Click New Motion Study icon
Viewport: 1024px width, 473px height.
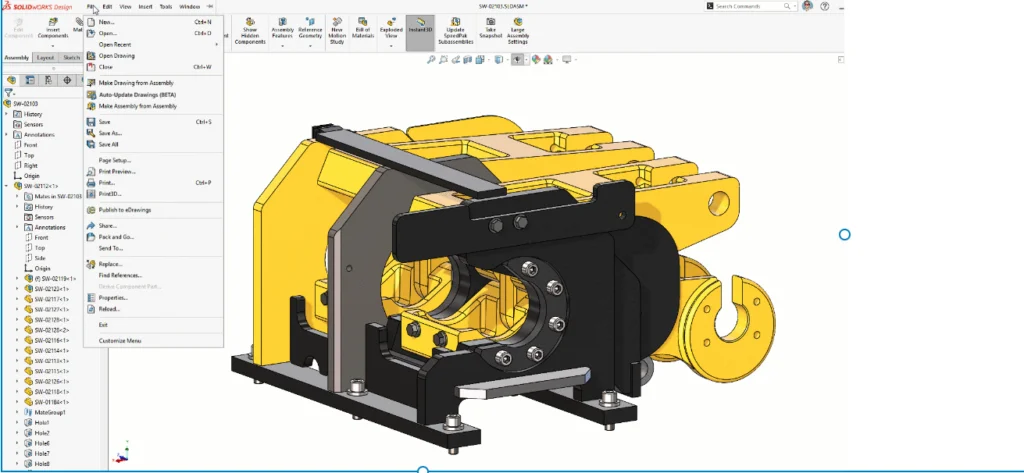337,22
